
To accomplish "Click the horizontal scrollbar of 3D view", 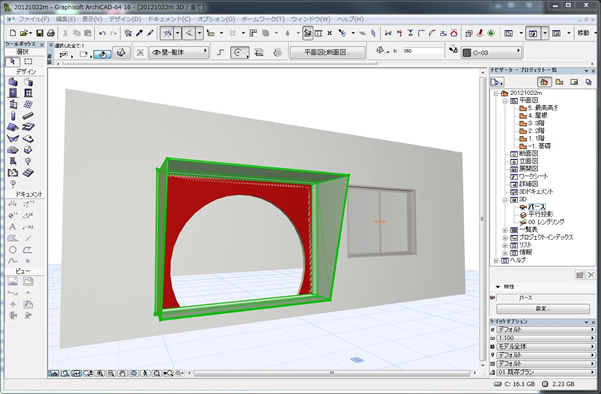I will pos(332,373).
